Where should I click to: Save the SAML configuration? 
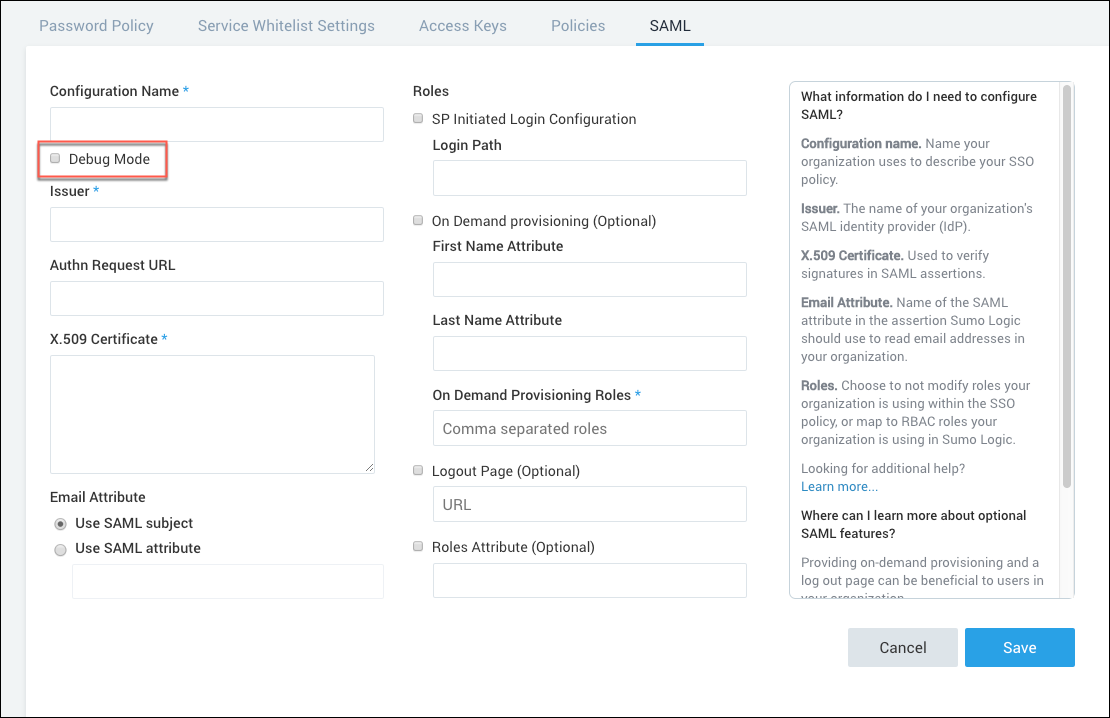1019,647
